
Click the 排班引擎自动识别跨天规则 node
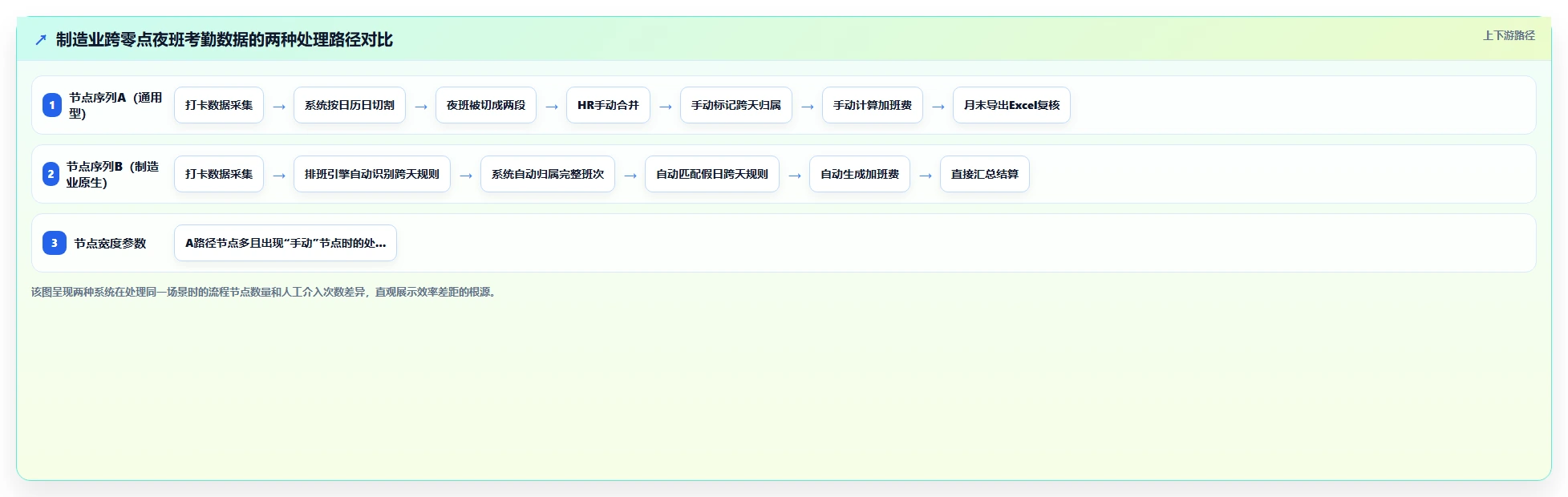click(372, 174)
